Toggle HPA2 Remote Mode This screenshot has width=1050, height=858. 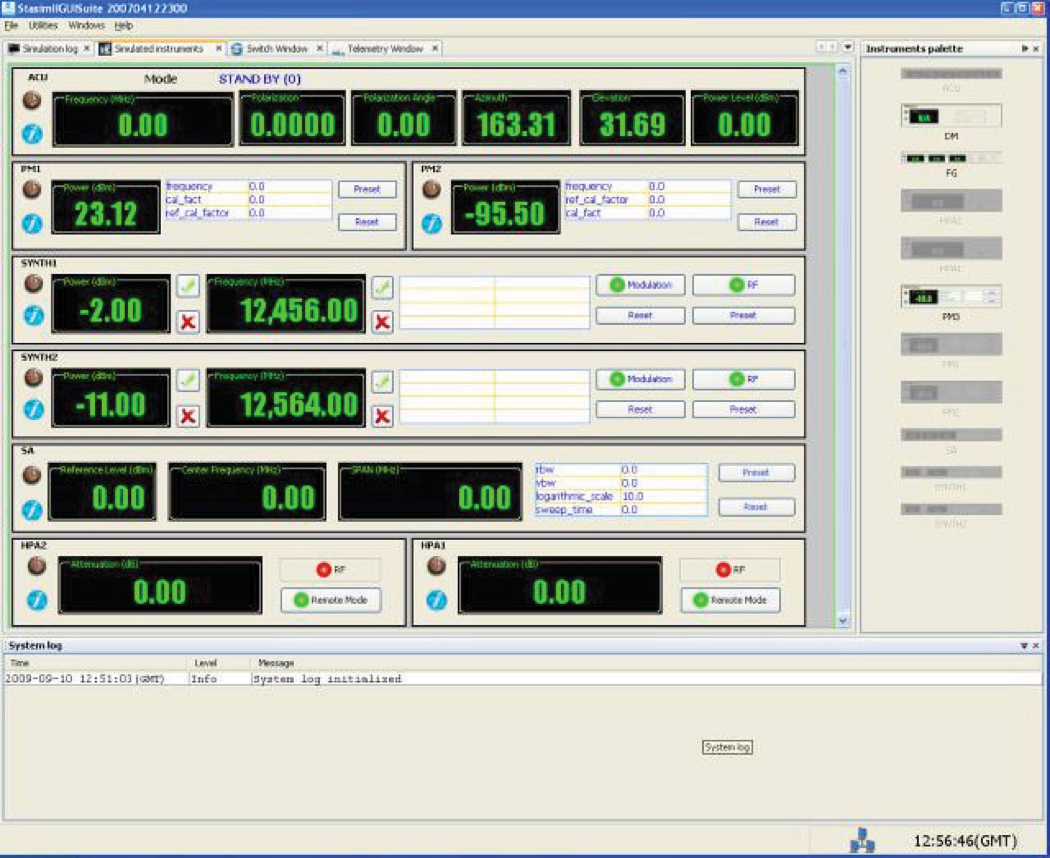[x=331, y=600]
